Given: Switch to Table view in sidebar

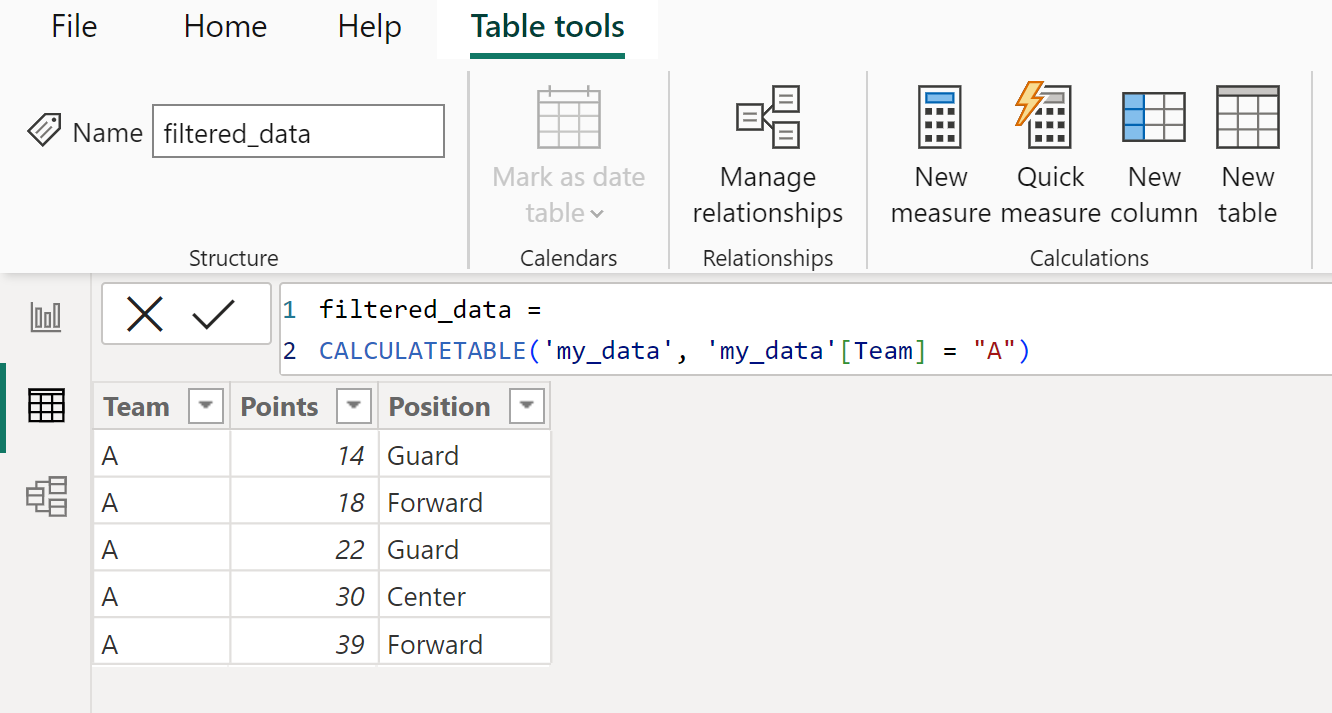Looking at the screenshot, I should [x=47, y=405].
